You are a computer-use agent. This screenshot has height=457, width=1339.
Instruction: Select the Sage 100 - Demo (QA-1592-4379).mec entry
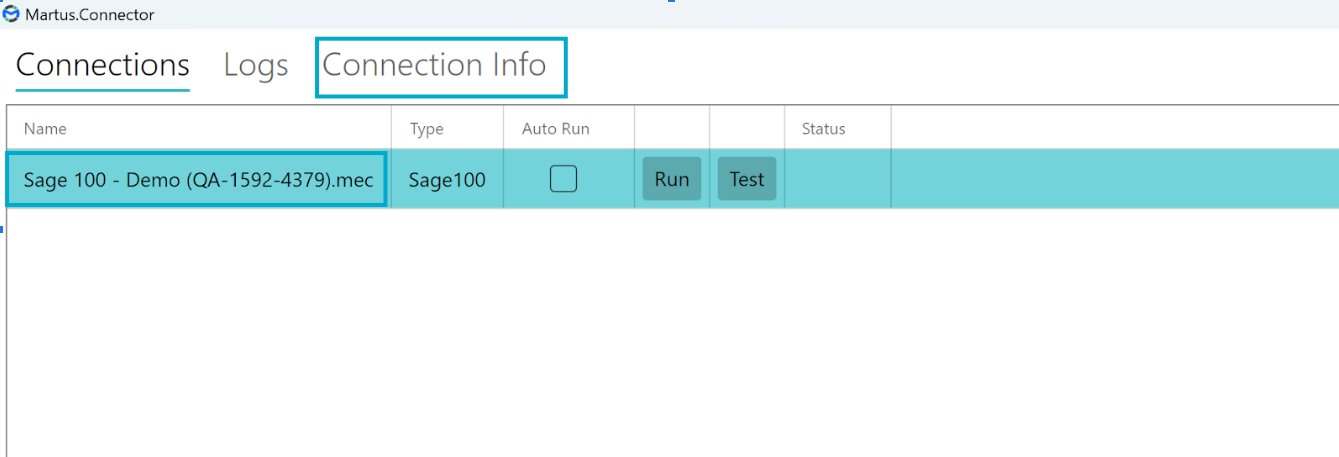pos(197,179)
